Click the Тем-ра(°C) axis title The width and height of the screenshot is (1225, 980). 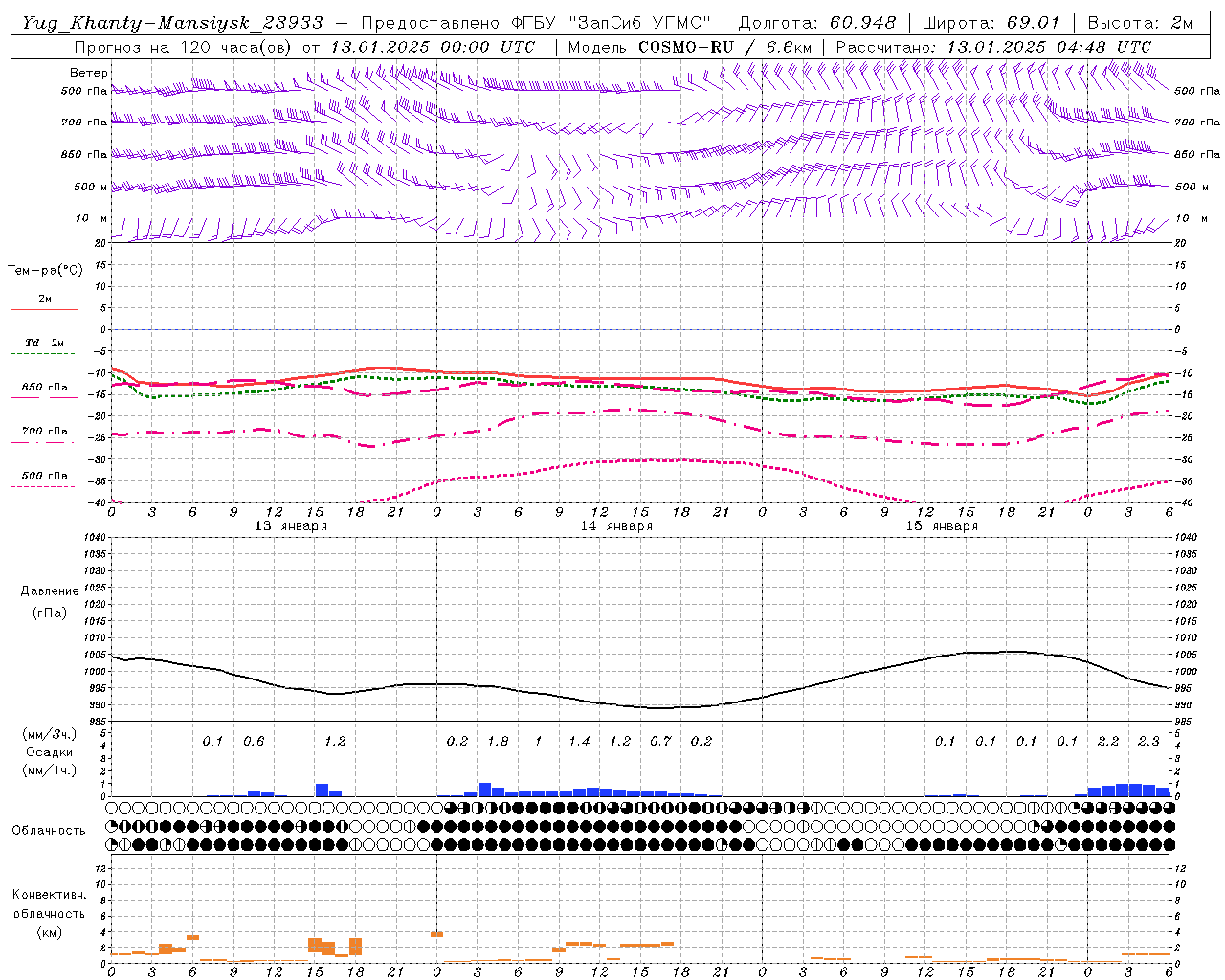(45, 271)
